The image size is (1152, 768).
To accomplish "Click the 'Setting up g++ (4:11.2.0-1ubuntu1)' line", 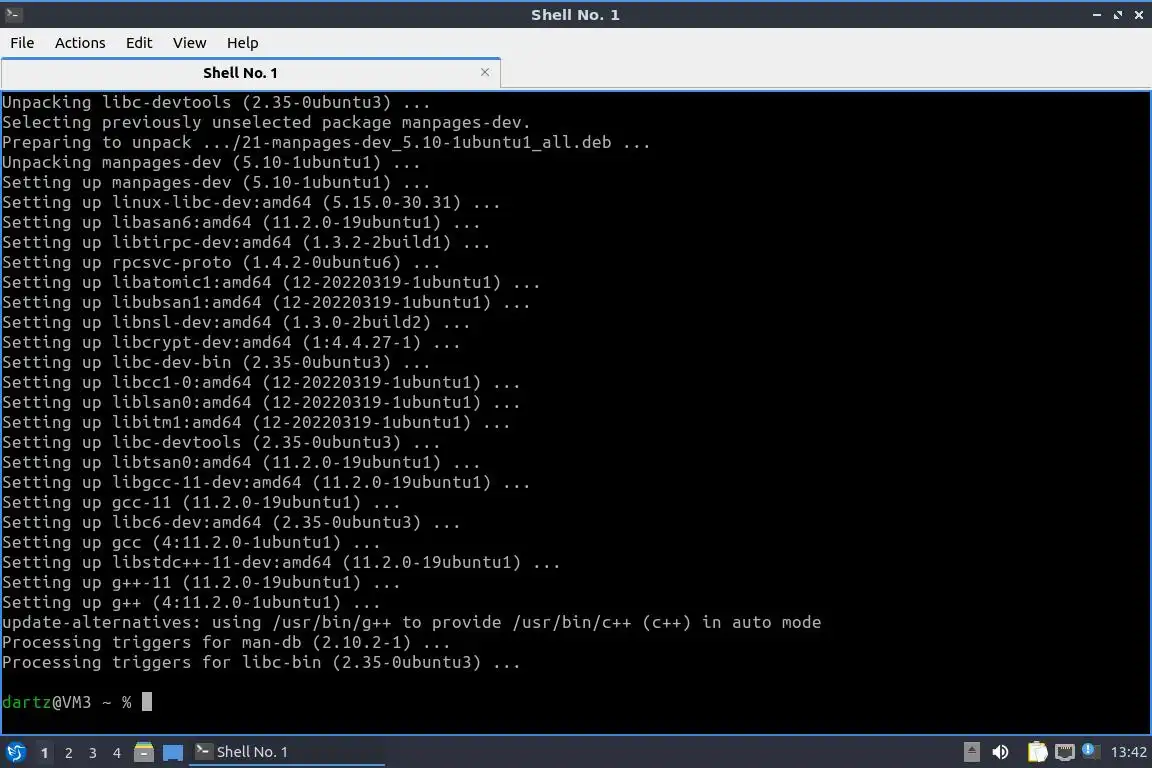I will pyautogui.click(x=191, y=603).
